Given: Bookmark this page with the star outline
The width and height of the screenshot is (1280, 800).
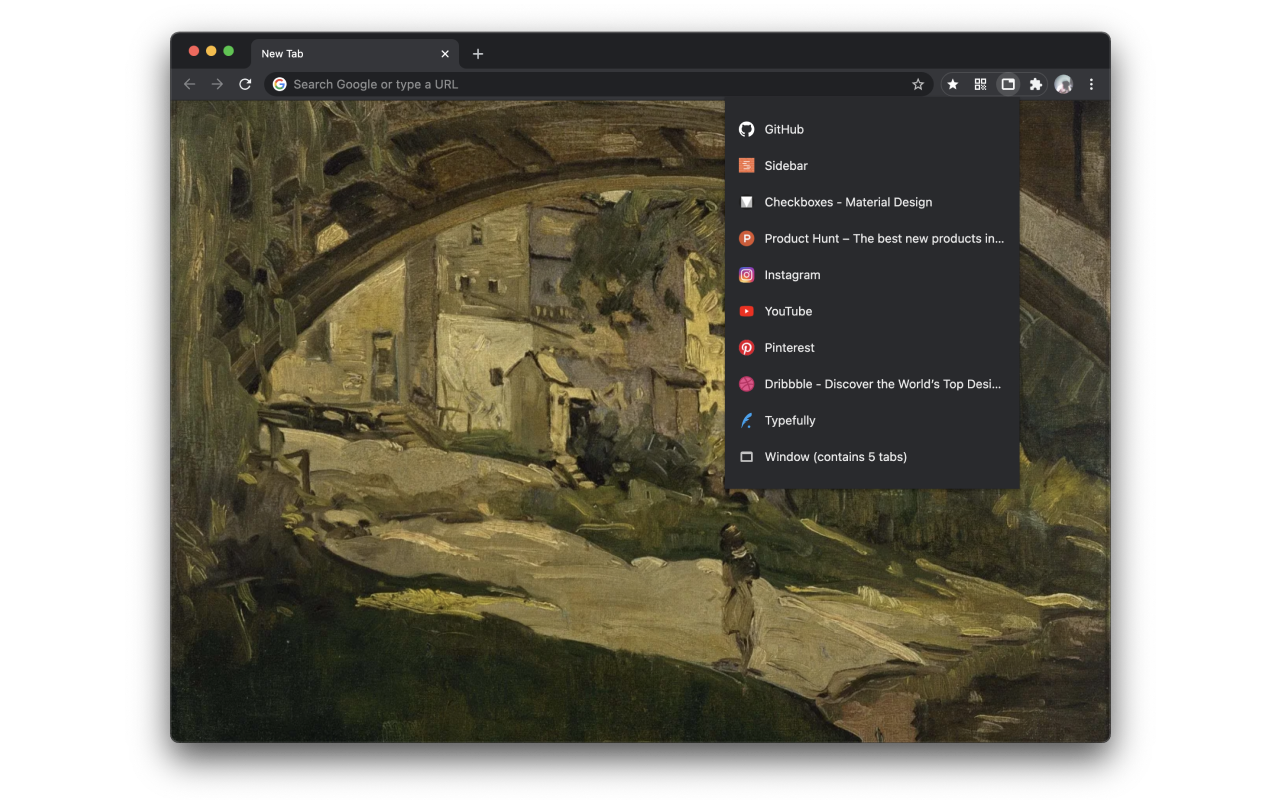Looking at the screenshot, I should pos(918,85).
